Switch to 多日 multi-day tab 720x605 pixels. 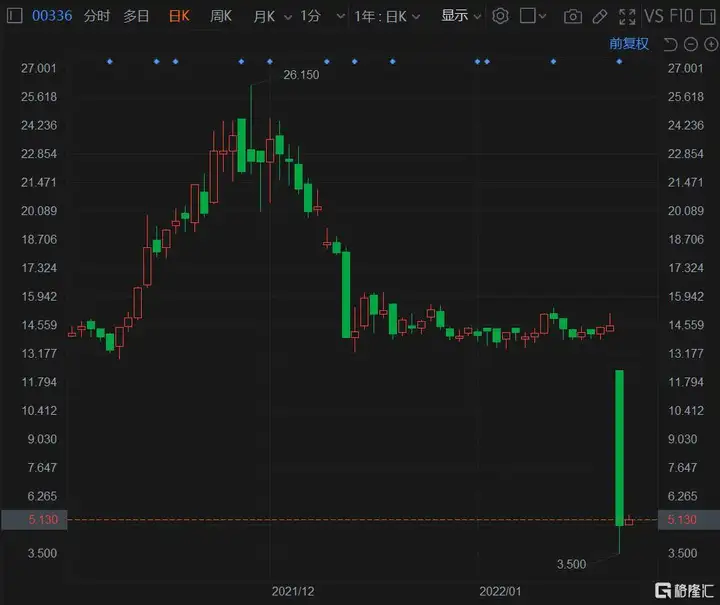pos(136,16)
